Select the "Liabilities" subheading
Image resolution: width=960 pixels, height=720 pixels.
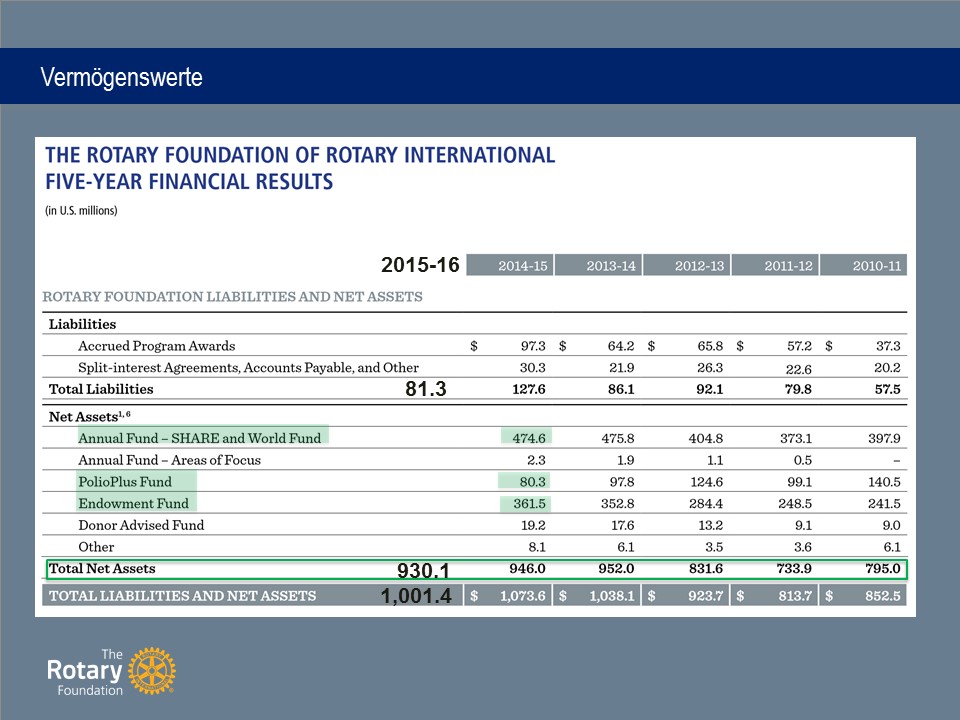point(83,324)
